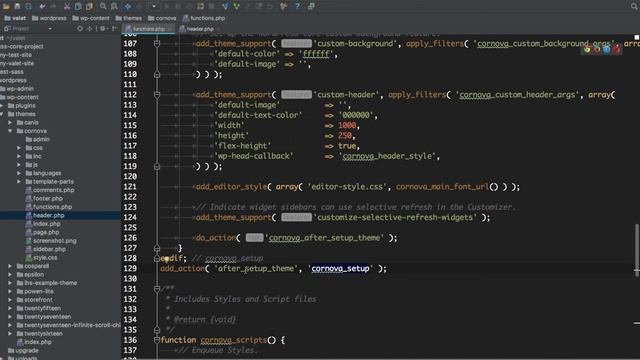Image resolution: width=640 pixels, height=360 pixels.
Task: Switch to the functions.php editor tab
Action: pos(149,29)
